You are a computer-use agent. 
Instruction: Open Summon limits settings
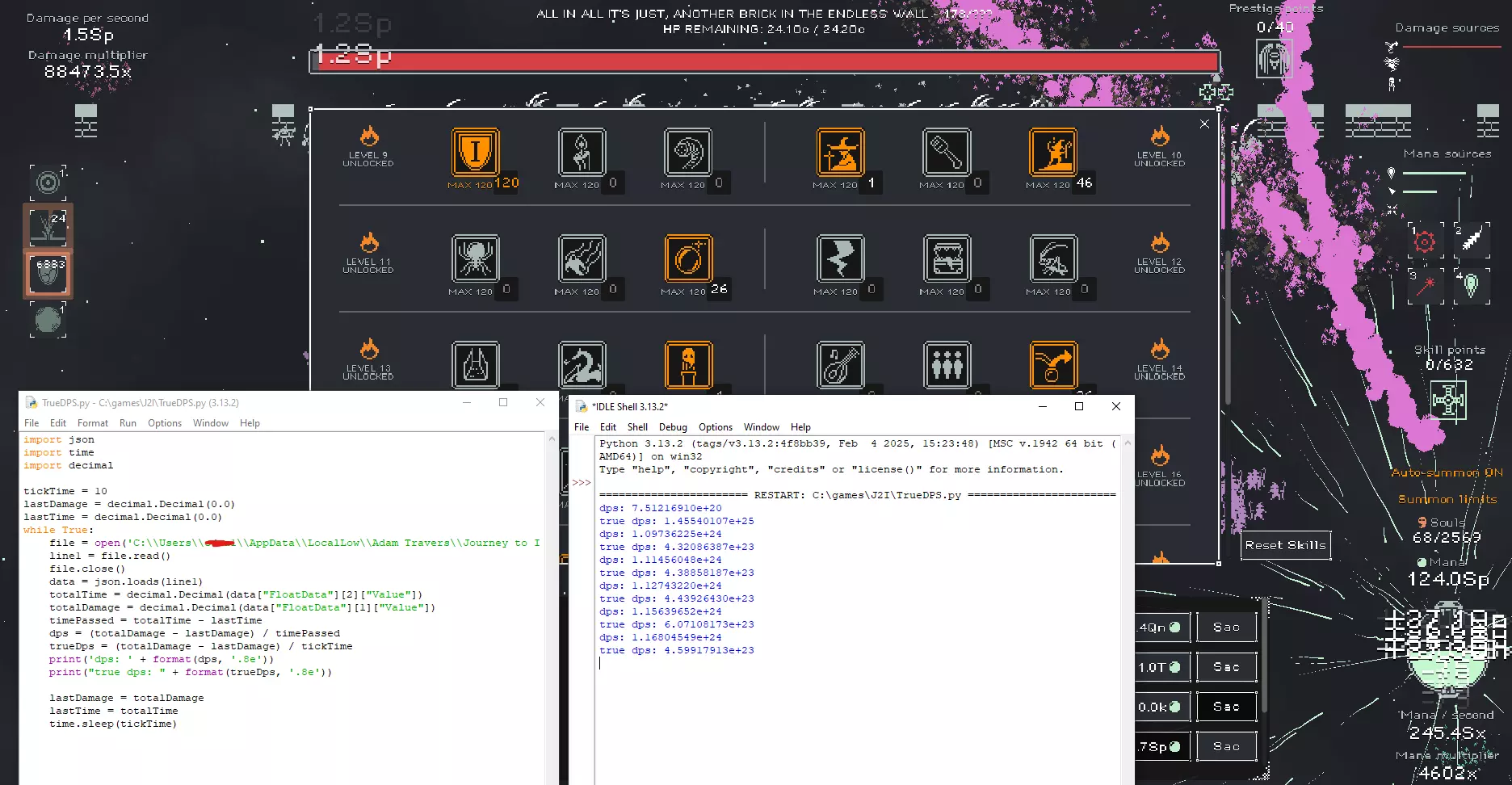coord(1447,499)
